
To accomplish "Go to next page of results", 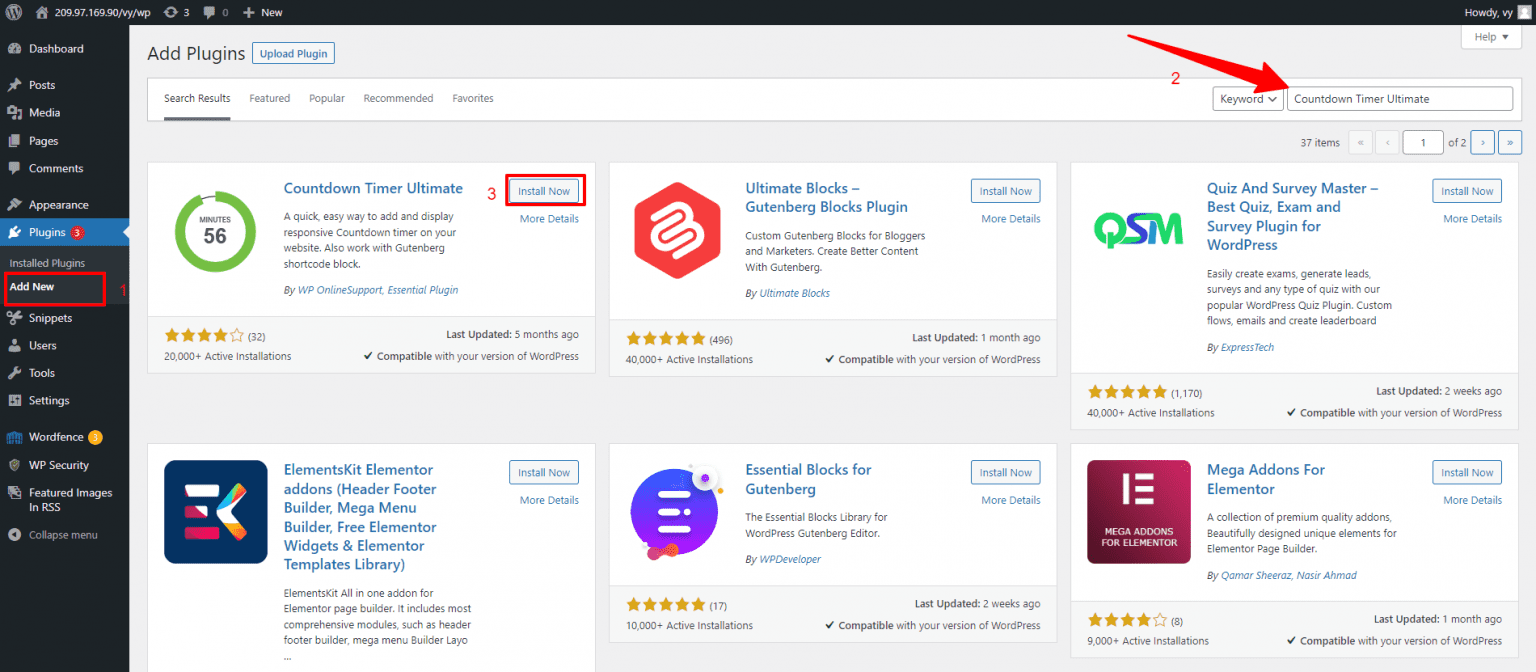I will pyautogui.click(x=1482, y=143).
